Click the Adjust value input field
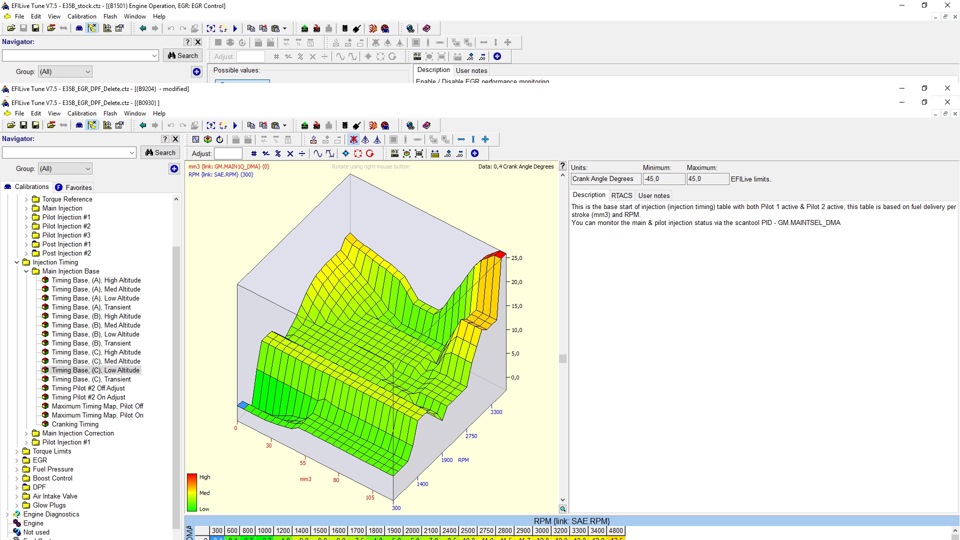Image resolution: width=960 pixels, height=540 pixels. pyautogui.click(x=228, y=154)
